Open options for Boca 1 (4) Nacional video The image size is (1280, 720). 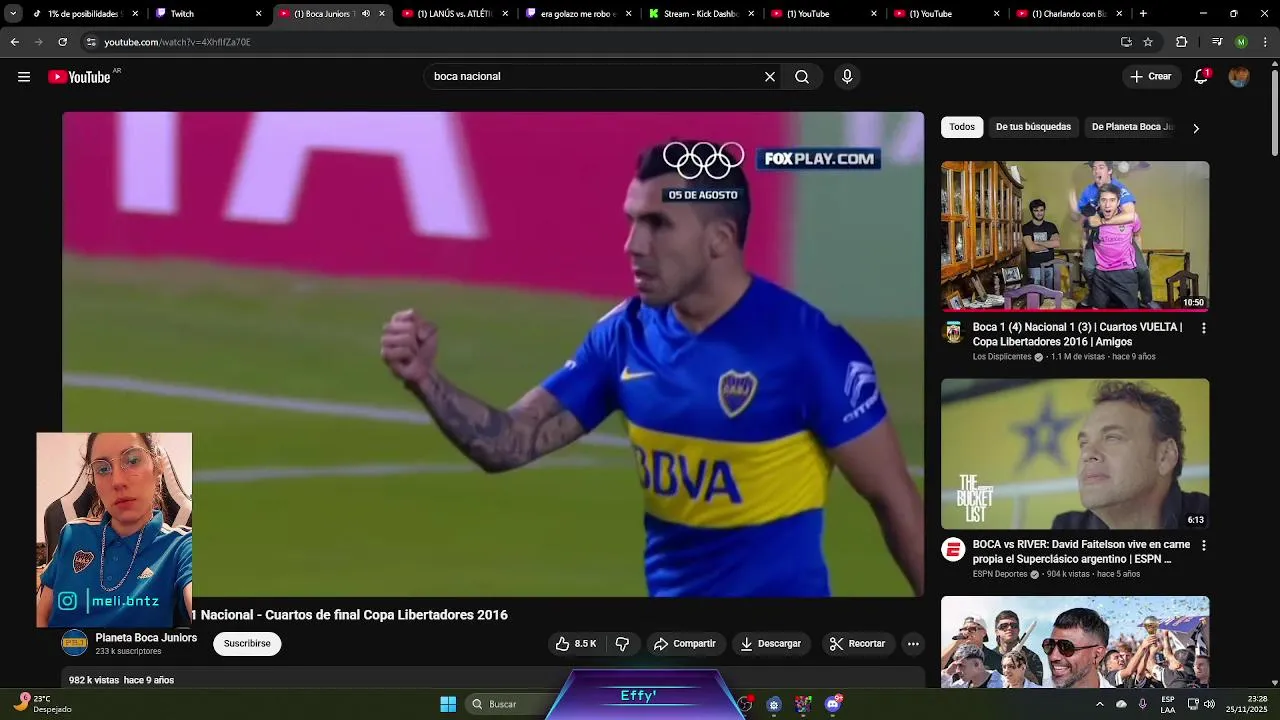1203,328
